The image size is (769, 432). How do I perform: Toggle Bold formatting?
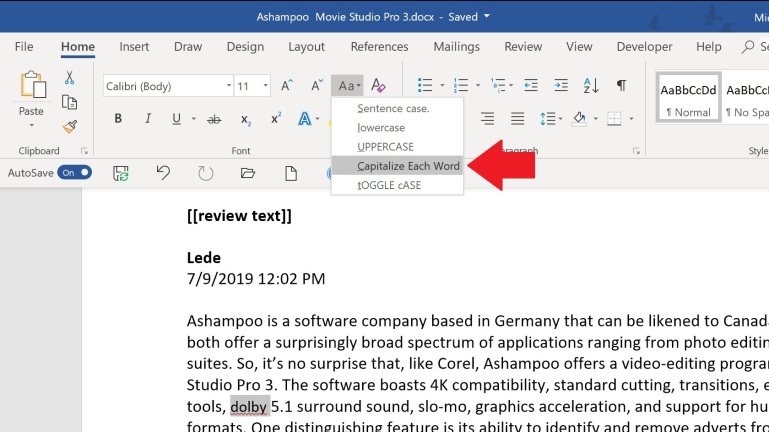tap(118, 119)
